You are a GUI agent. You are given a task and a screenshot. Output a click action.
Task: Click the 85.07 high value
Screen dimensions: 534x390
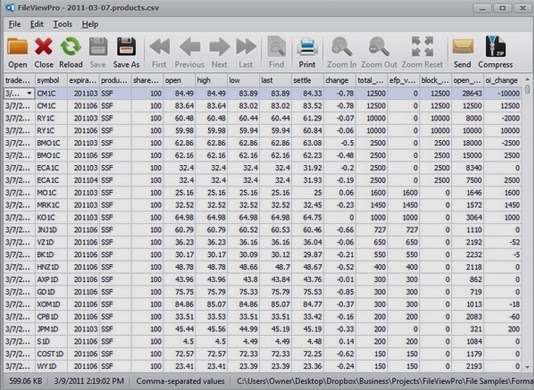pos(211,304)
